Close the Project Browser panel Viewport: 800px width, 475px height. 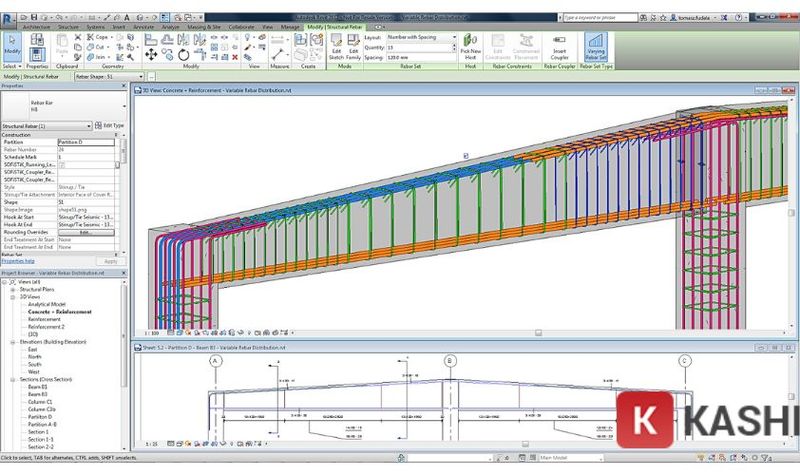click(x=124, y=273)
